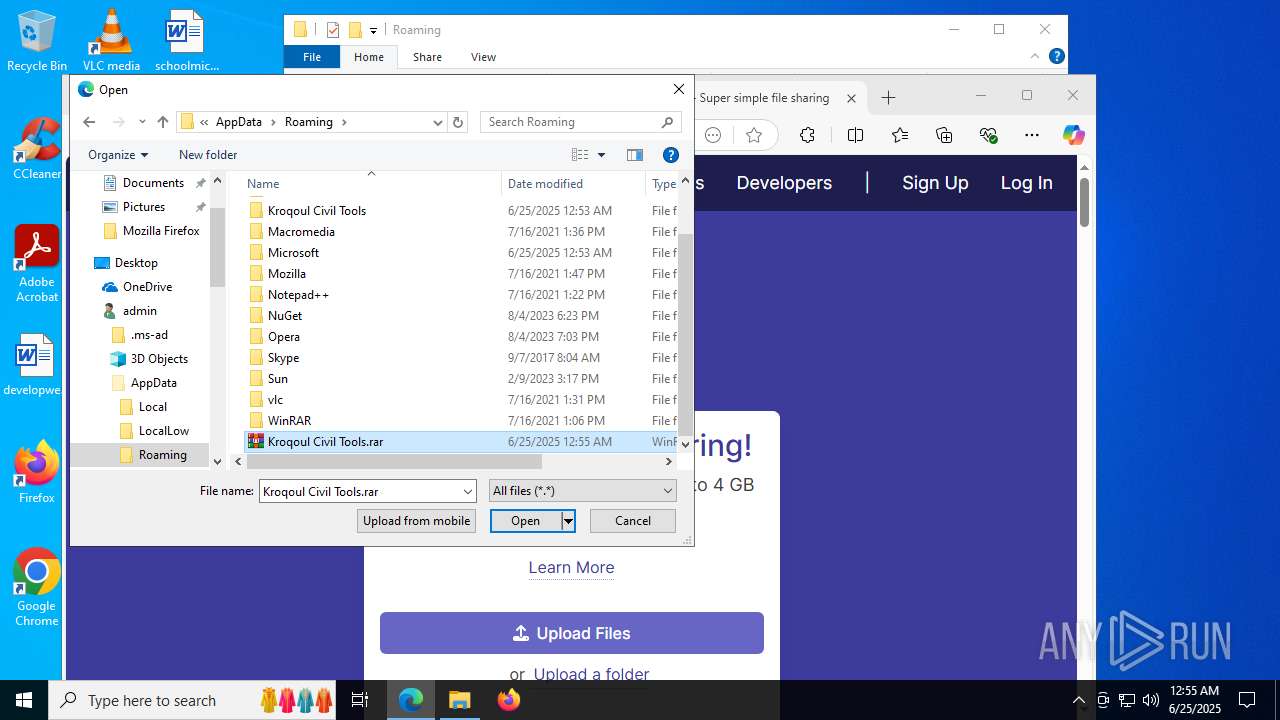Cancel the Open dialog

[633, 520]
